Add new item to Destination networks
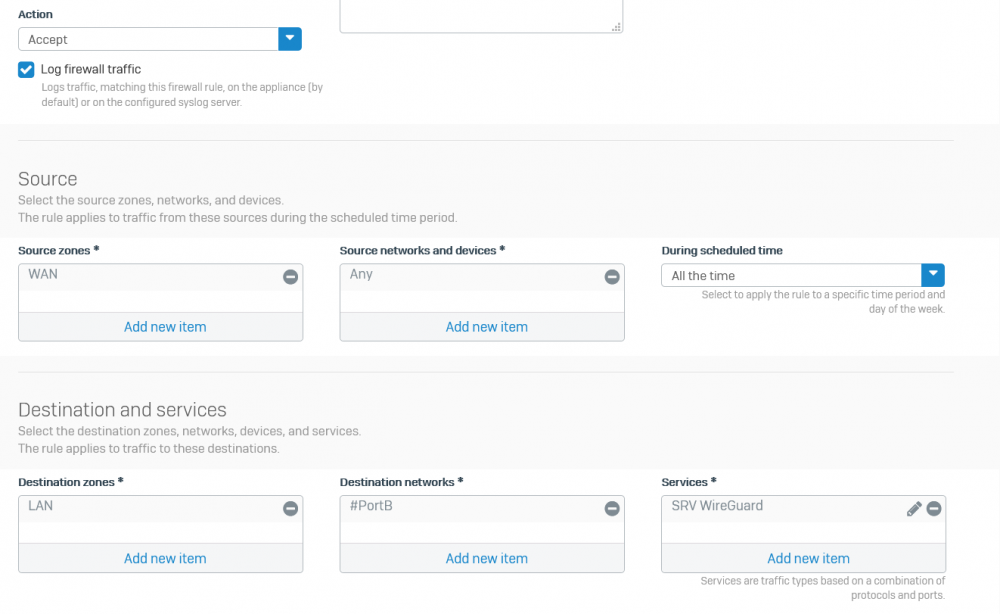Viewport: 1000px width, 614px height. 487,558
